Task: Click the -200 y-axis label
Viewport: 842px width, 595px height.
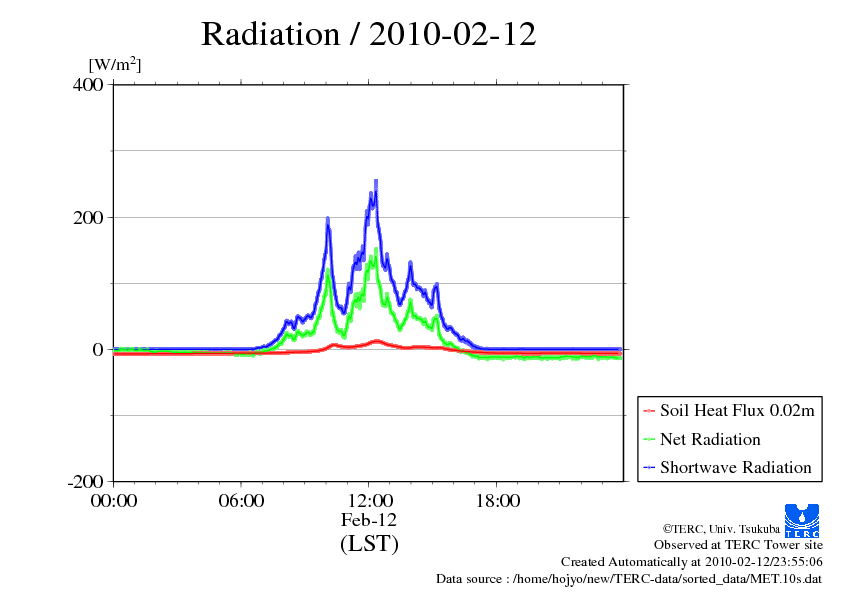Action: click(85, 482)
